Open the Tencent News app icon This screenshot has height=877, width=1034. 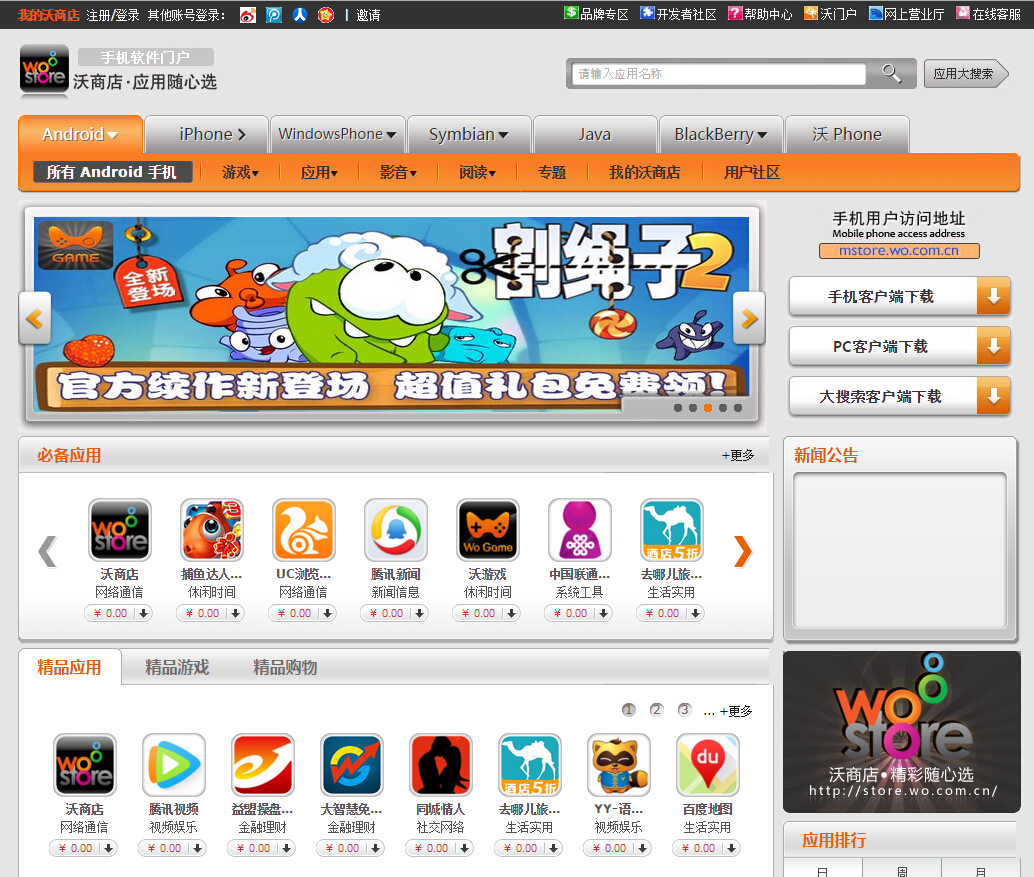[395, 531]
